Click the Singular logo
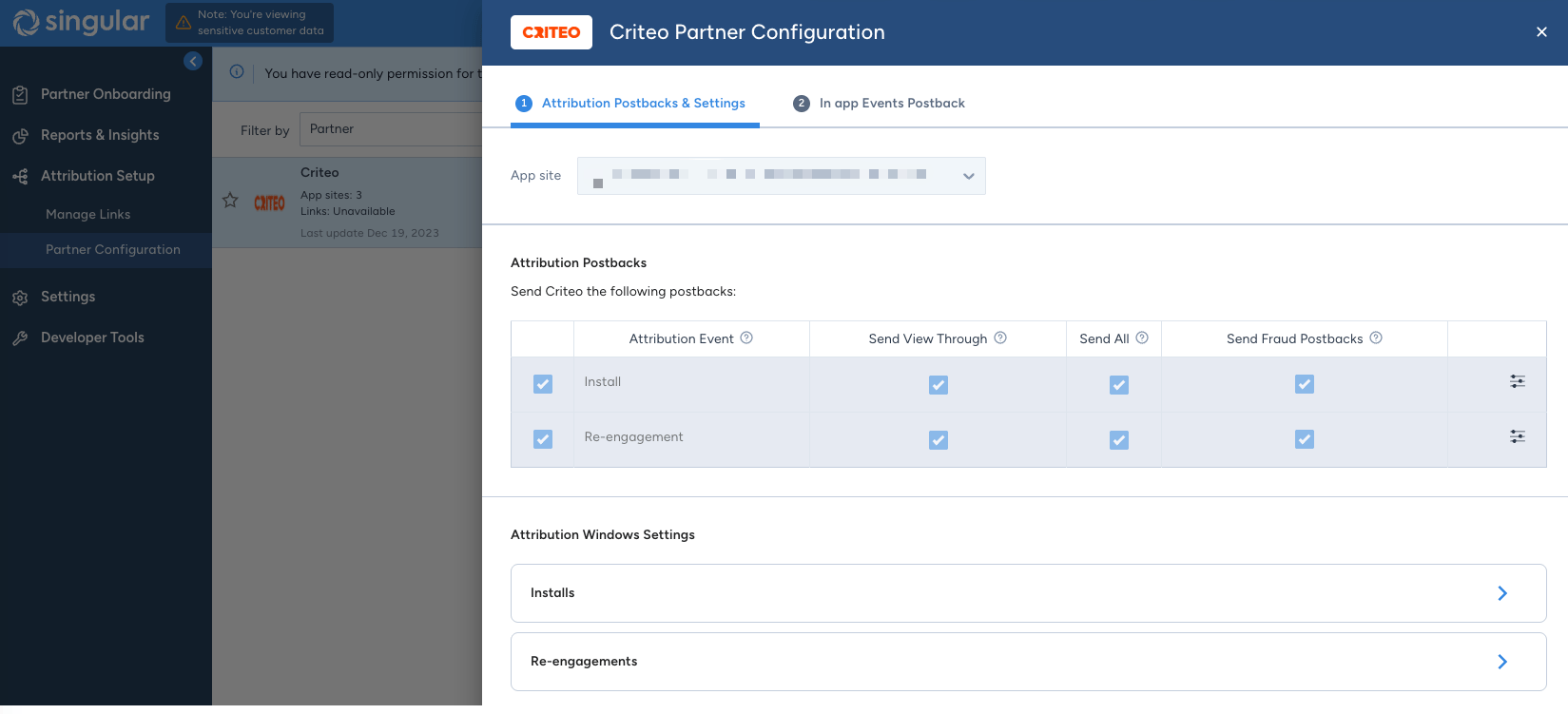The height and width of the screenshot is (714, 1568). [82, 22]
